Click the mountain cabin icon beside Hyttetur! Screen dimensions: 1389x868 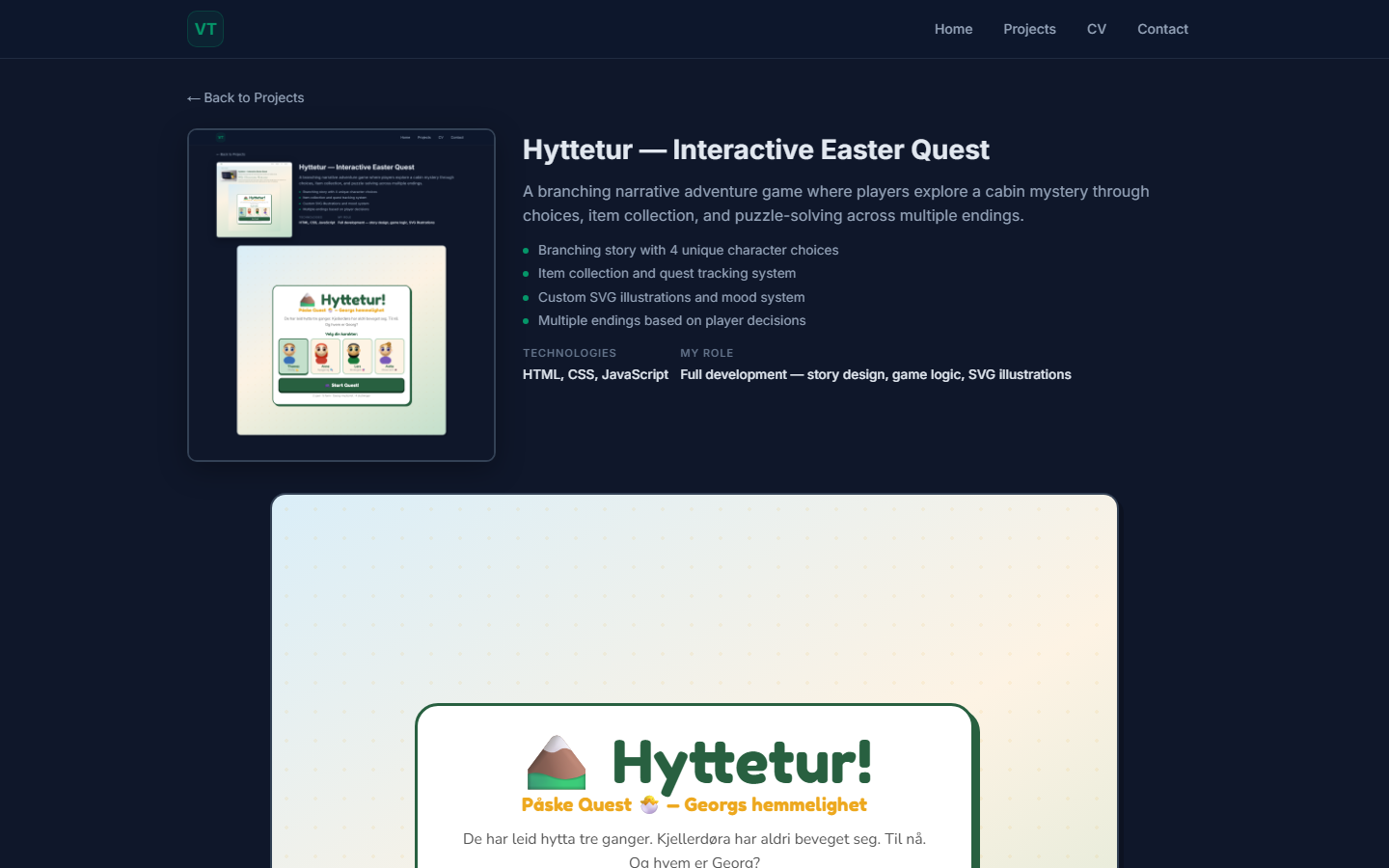coord(557,762)
